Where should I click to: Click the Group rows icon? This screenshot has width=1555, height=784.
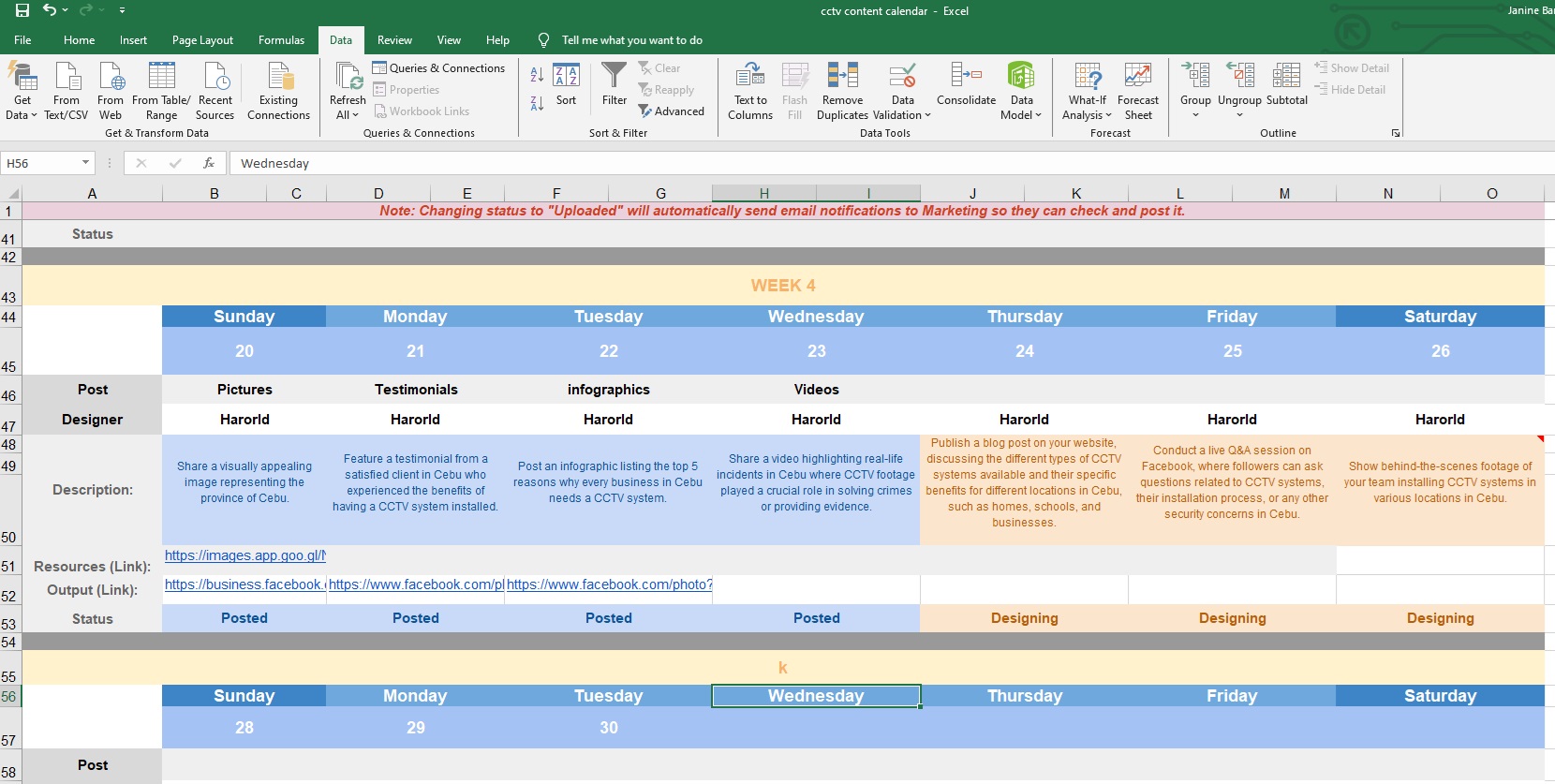click(x=1195, y=76)
